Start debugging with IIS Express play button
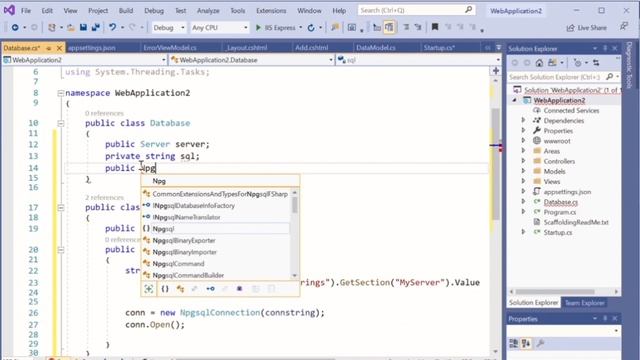The height and width of the screenshot is (360, 640). [x=258, y=27]
